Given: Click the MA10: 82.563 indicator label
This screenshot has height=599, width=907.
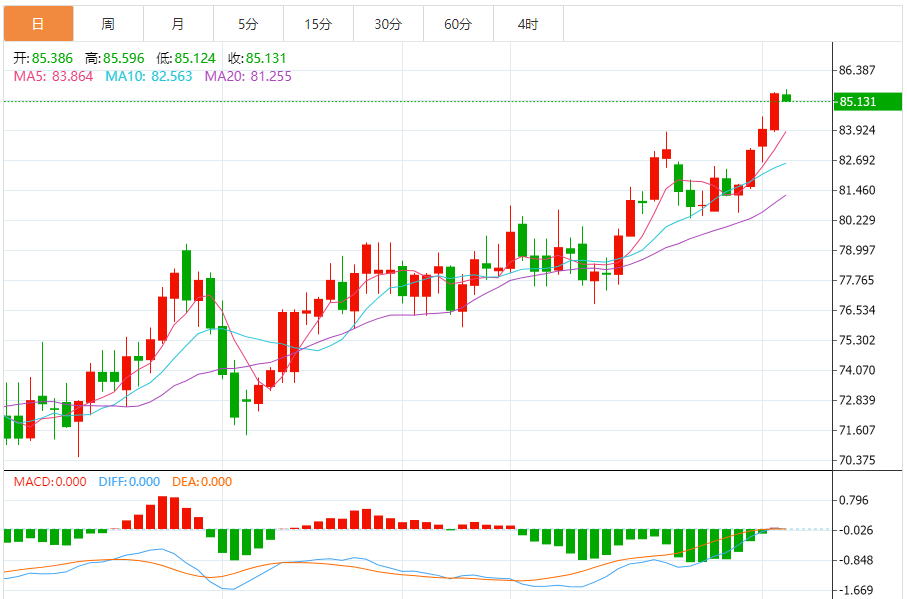Looking at the screenshot, I should pos(149,76).
